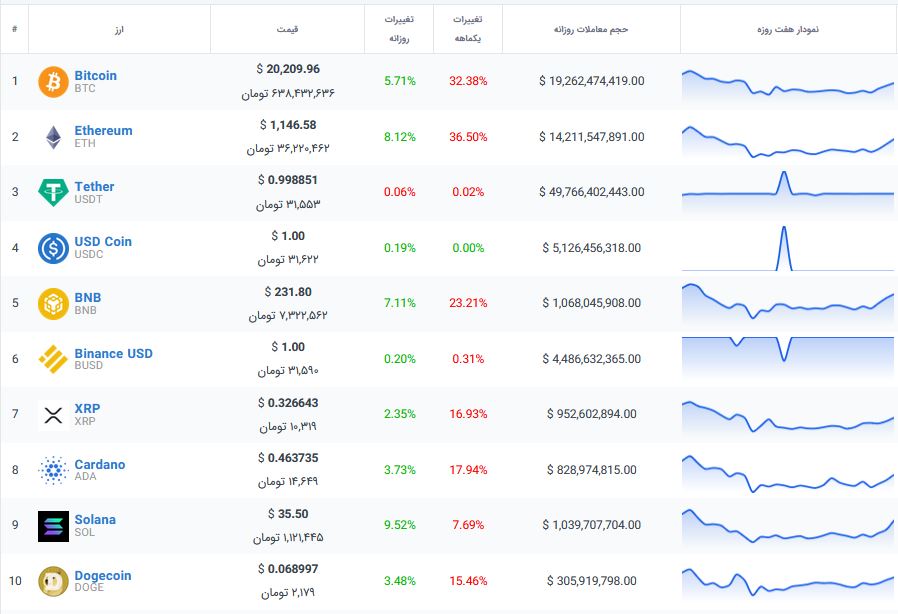
Task: Click the XRP logo icon
Action: point(53,415)
